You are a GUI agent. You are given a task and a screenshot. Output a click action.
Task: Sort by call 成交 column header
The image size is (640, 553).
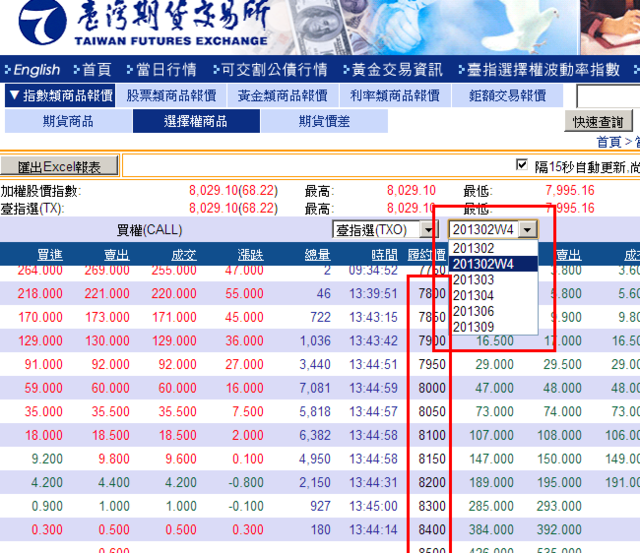click(184, 255)
